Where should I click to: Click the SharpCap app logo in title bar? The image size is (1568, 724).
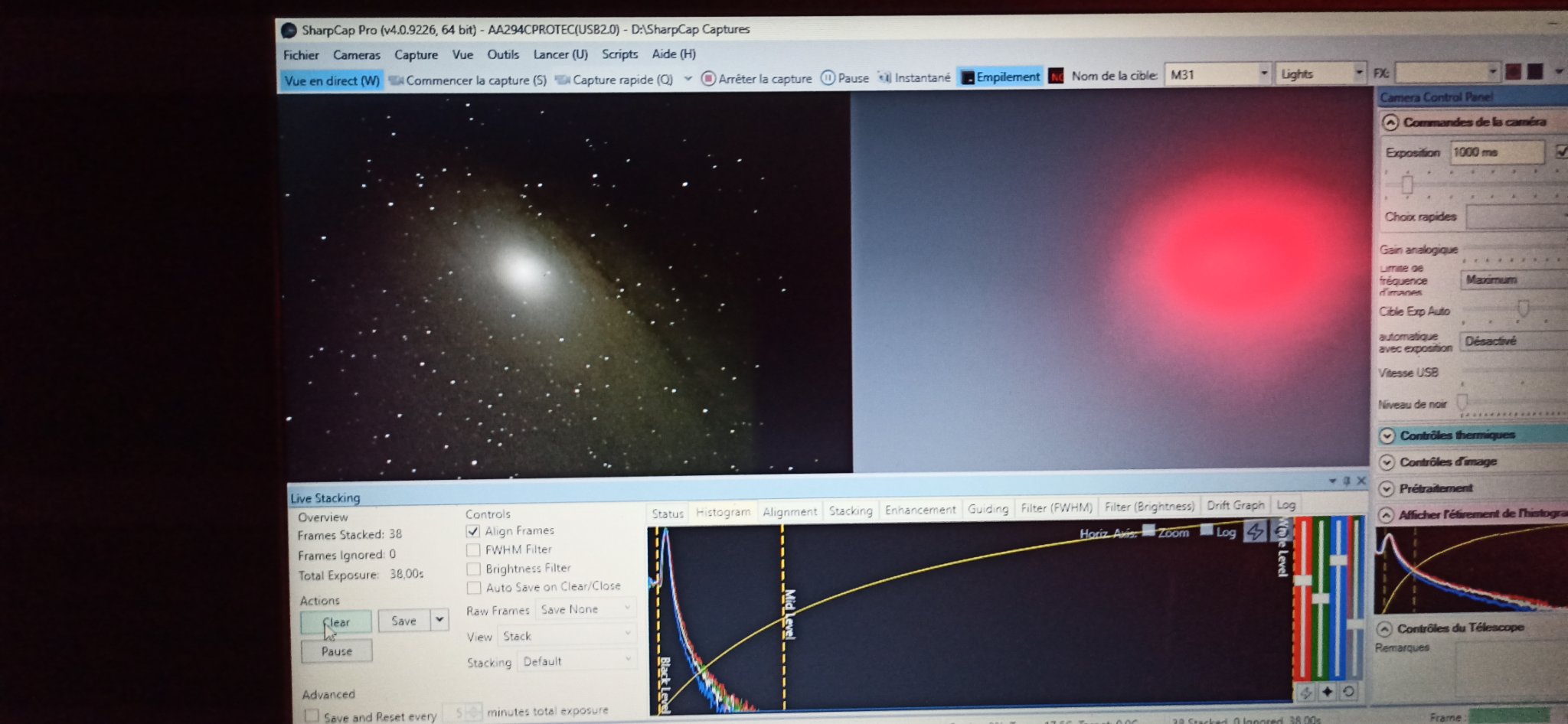[289, 30]
